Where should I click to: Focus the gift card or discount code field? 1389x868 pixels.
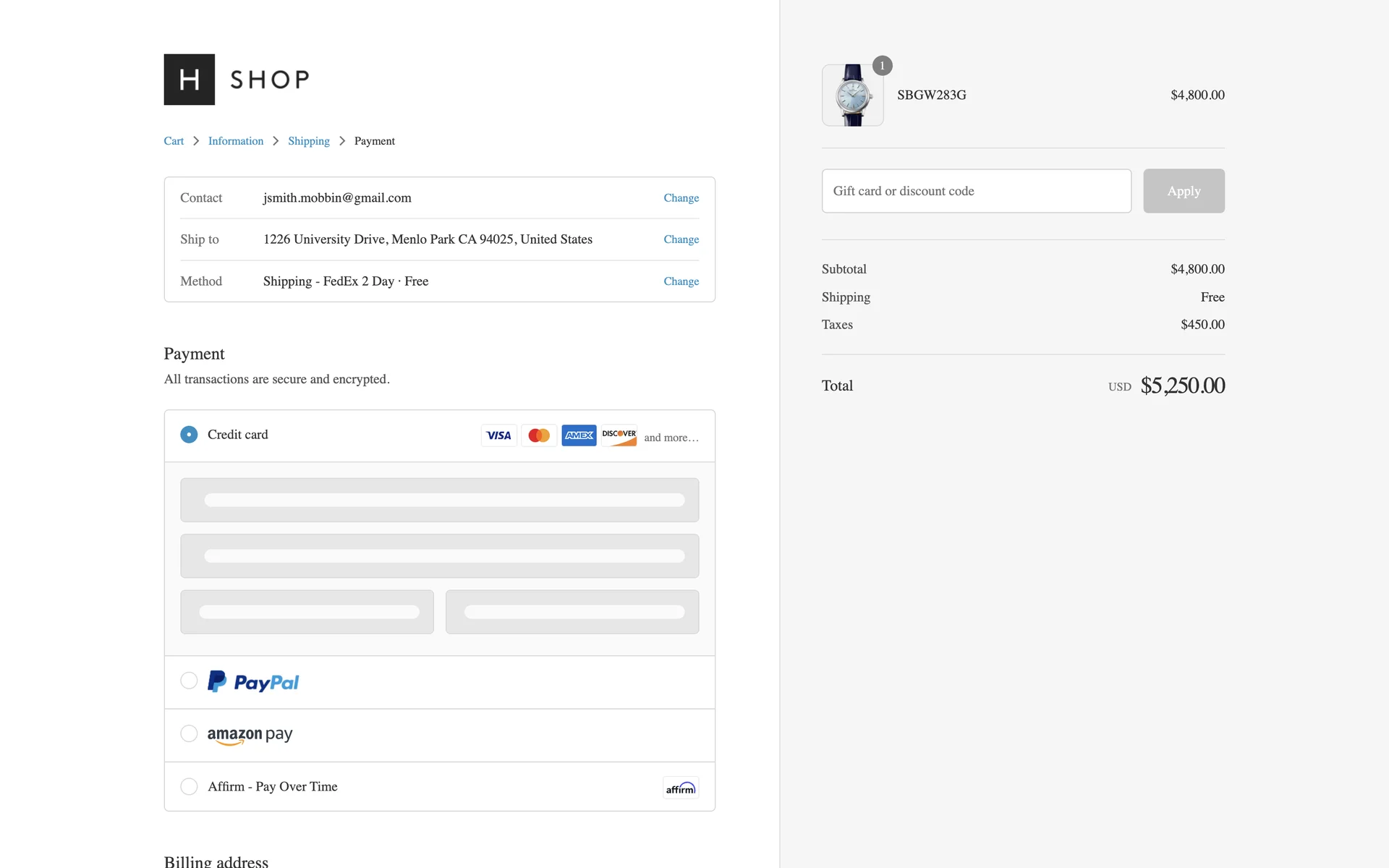coord(976,191)
